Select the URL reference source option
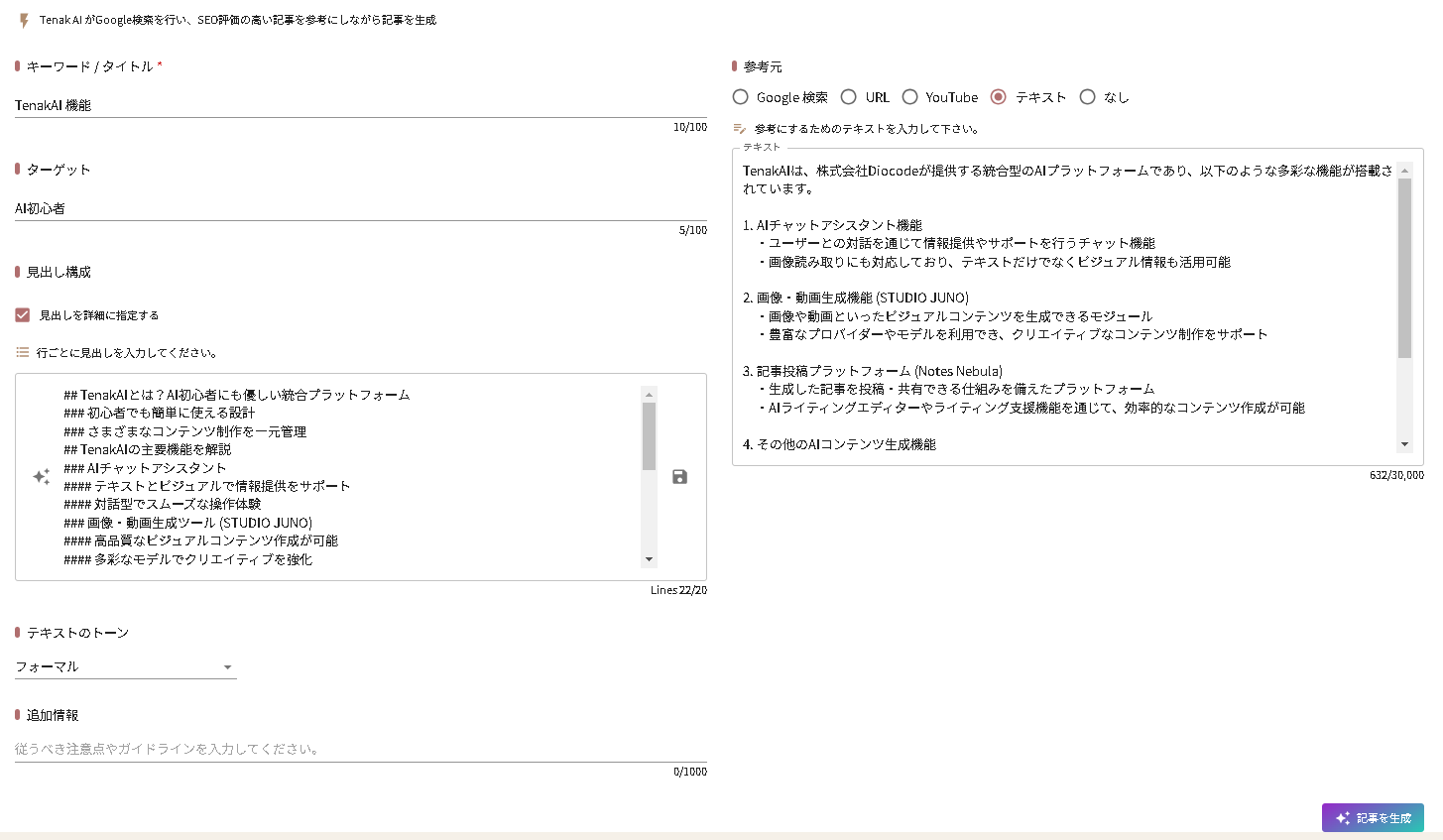Screen dimensions: 1443x840 pyautogui.click(x=849, y=97)
